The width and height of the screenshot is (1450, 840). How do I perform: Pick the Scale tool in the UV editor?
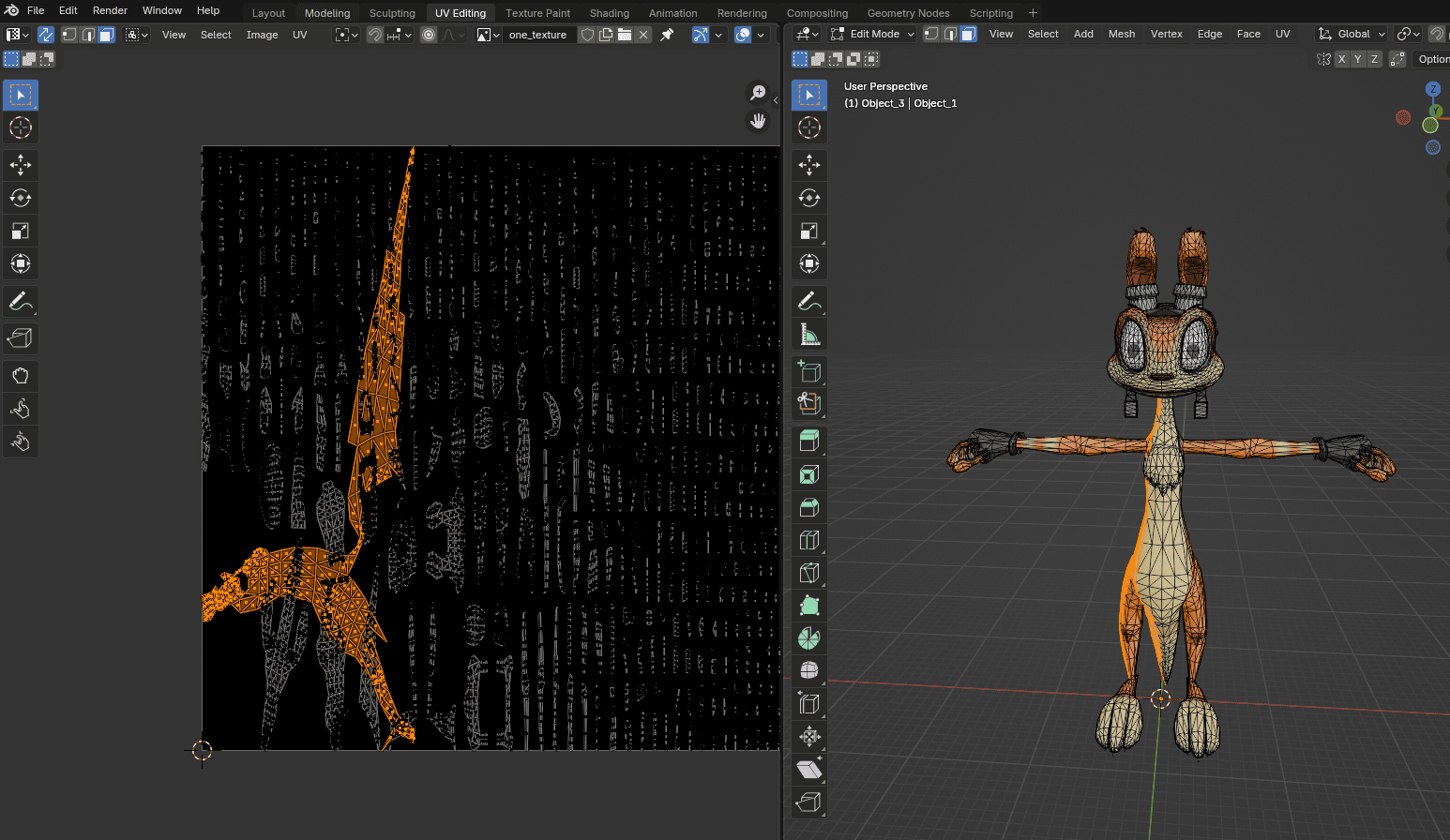(21, 231)
